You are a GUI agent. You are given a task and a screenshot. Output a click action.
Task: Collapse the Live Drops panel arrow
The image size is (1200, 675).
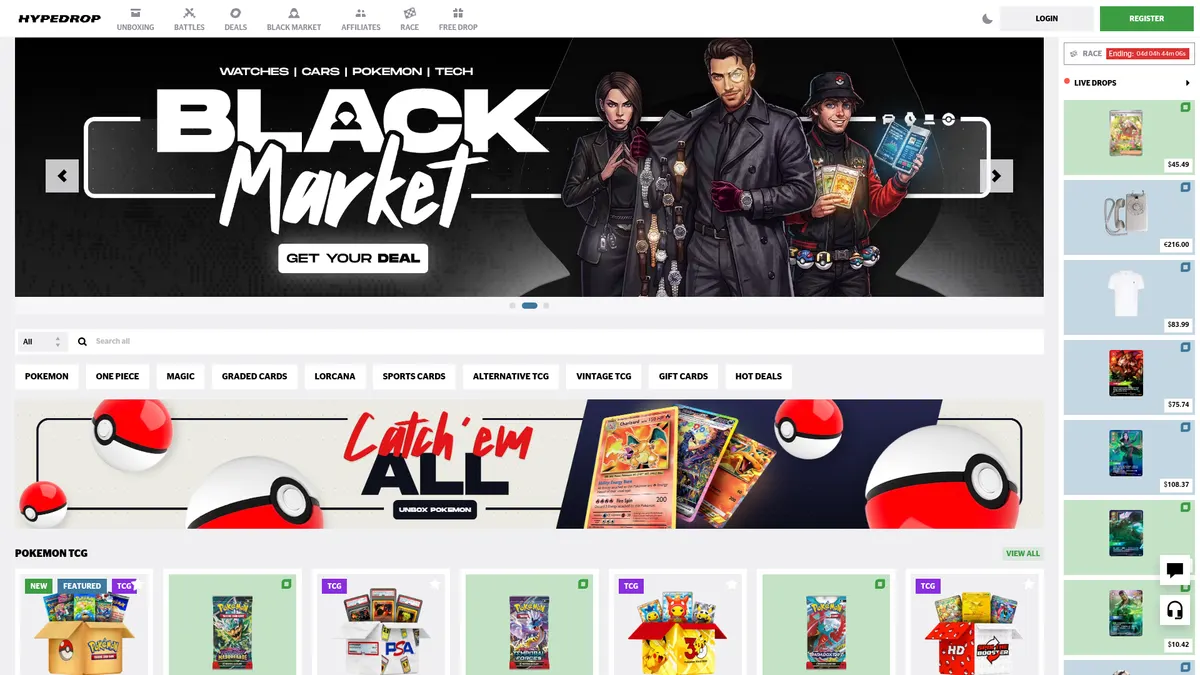point(1188,83)
